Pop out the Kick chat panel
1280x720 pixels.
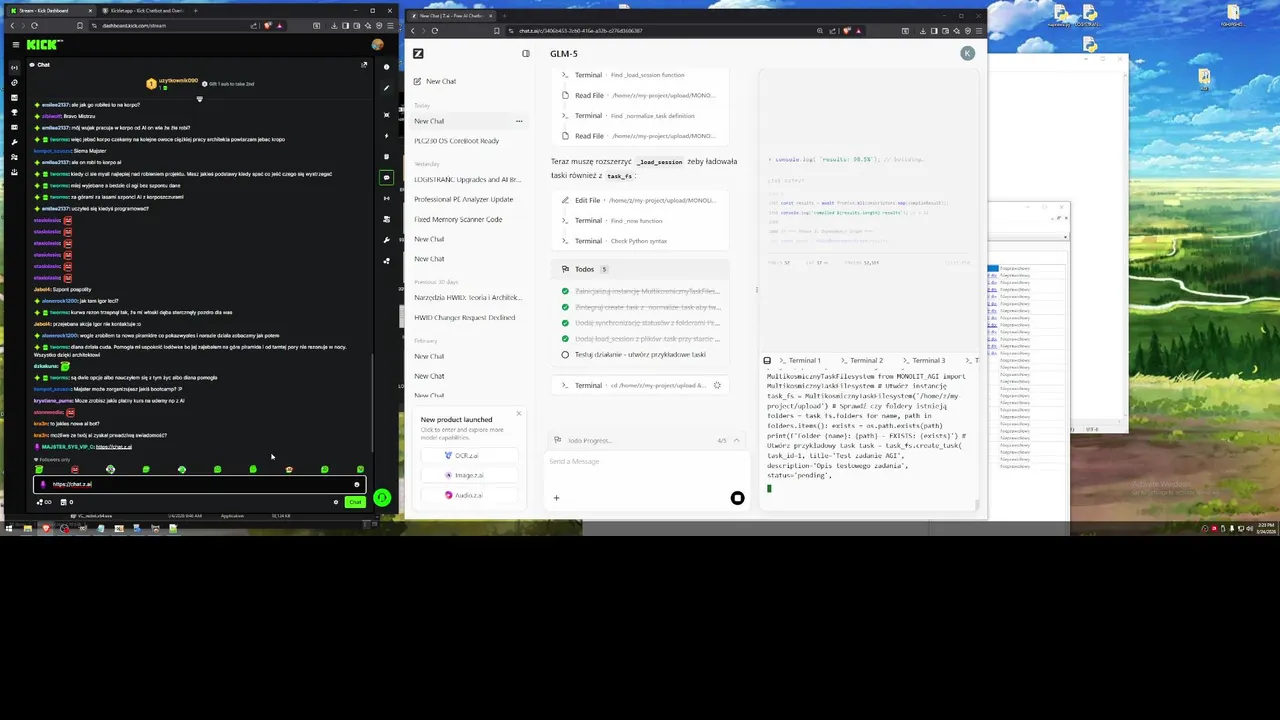click(364, 65)
